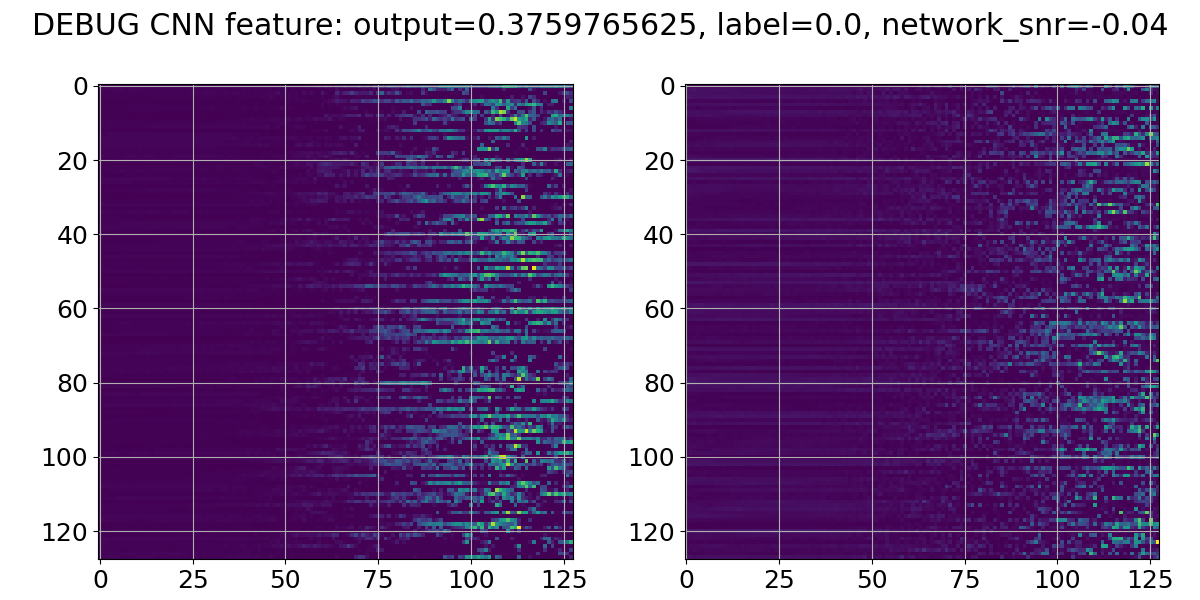The image size is (1200, 600).
Task: Select the right feature map heatmap
Action: (x=922, y=322)
